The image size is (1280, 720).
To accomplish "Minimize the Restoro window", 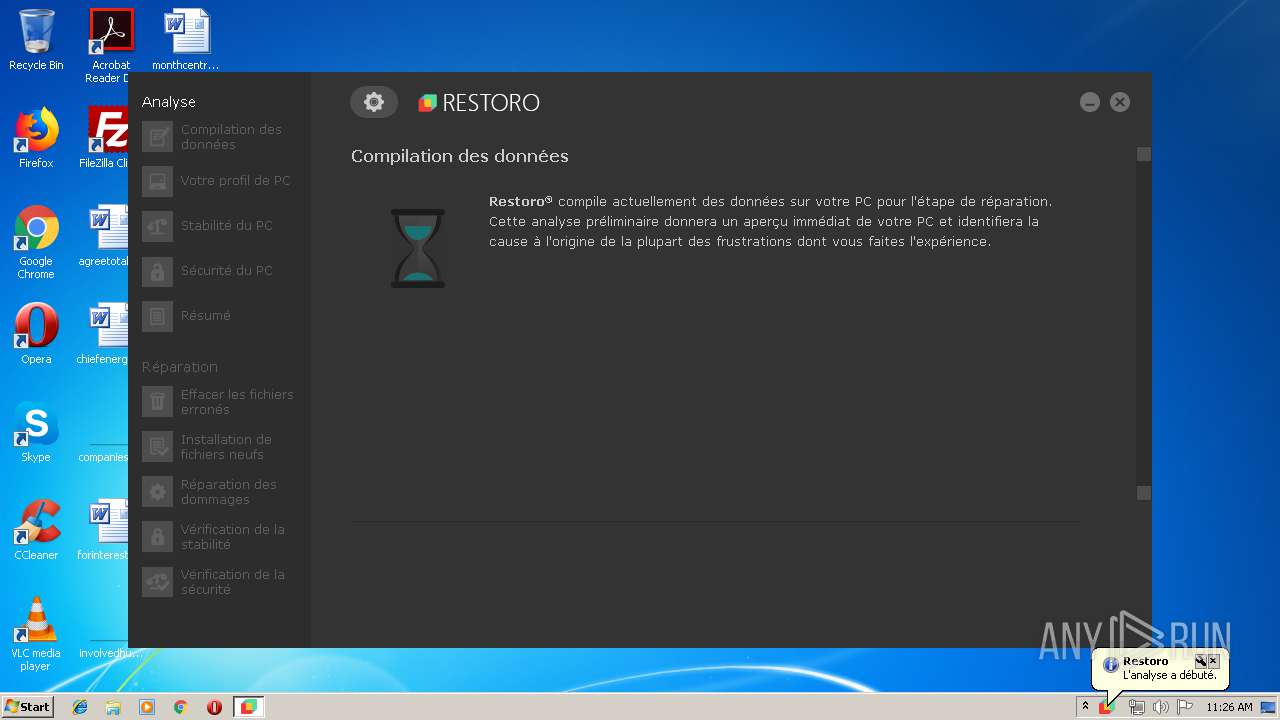I will click(1090, 102).
